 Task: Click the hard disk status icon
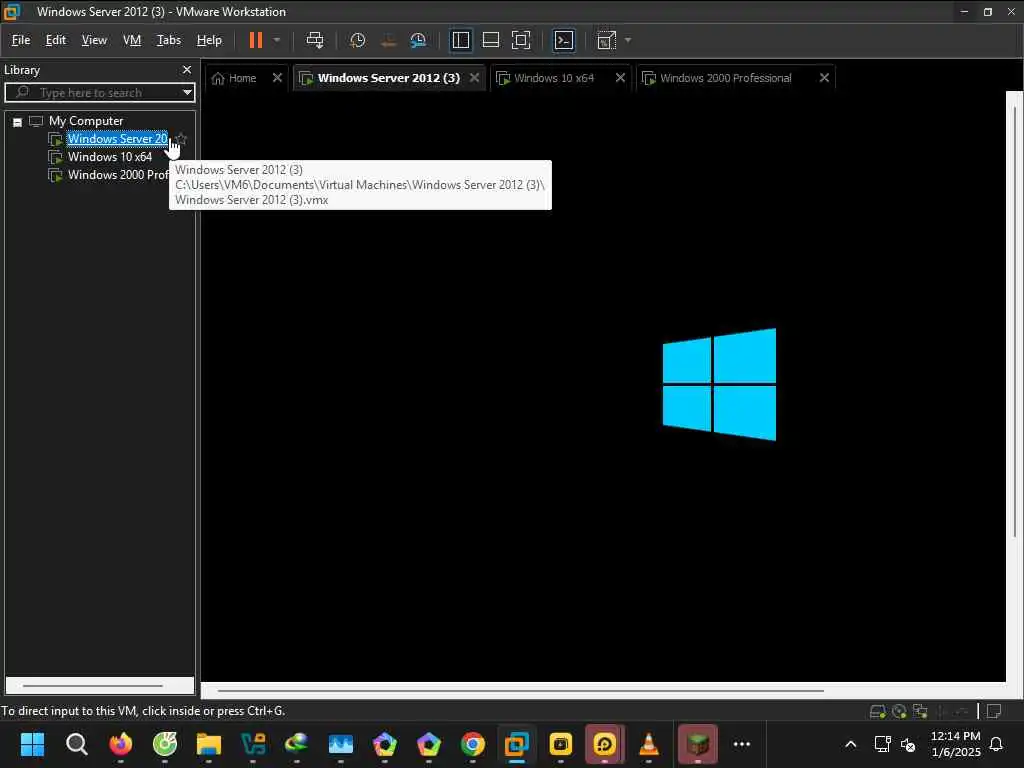tap(878, 711)
